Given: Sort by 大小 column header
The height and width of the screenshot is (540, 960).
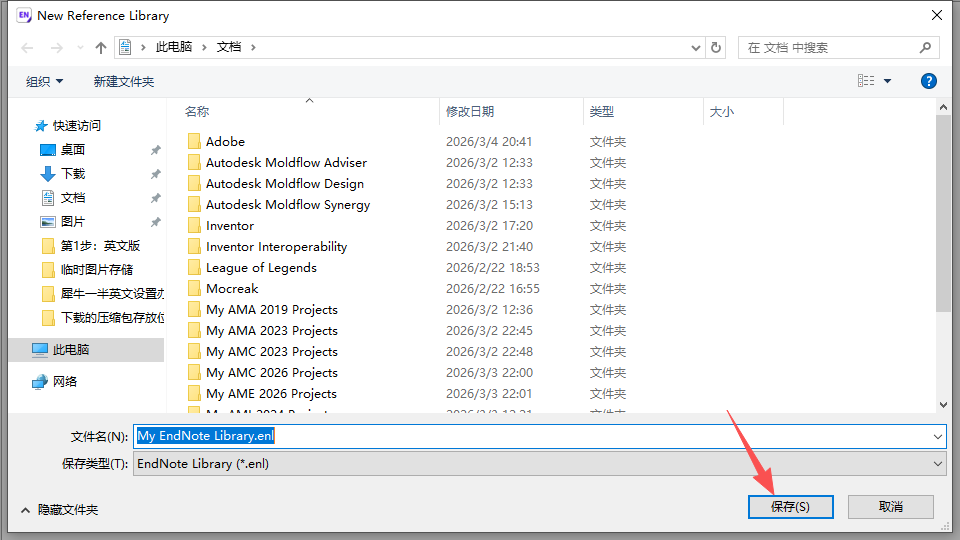Looking at the screenshot, I should [721, 111].
